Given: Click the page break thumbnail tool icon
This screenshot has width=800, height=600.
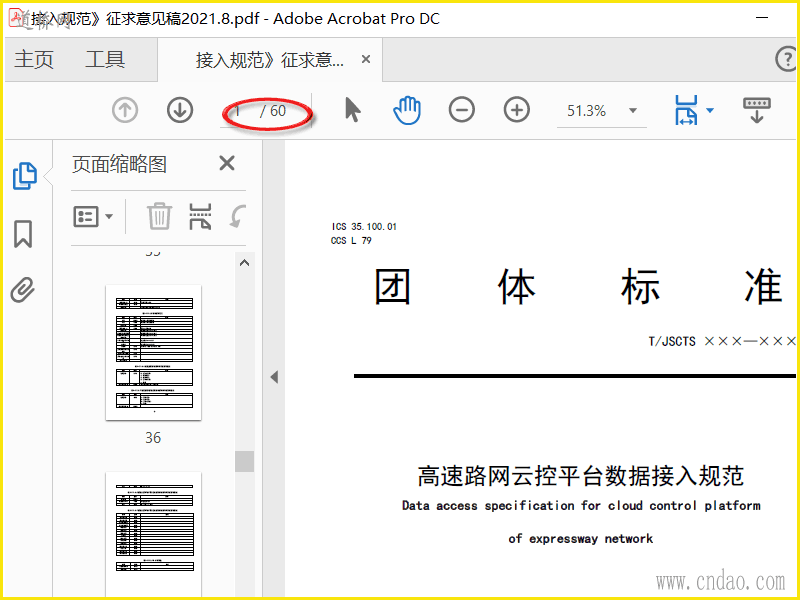Looking at the screenshot, I should [x=200, y=216].
